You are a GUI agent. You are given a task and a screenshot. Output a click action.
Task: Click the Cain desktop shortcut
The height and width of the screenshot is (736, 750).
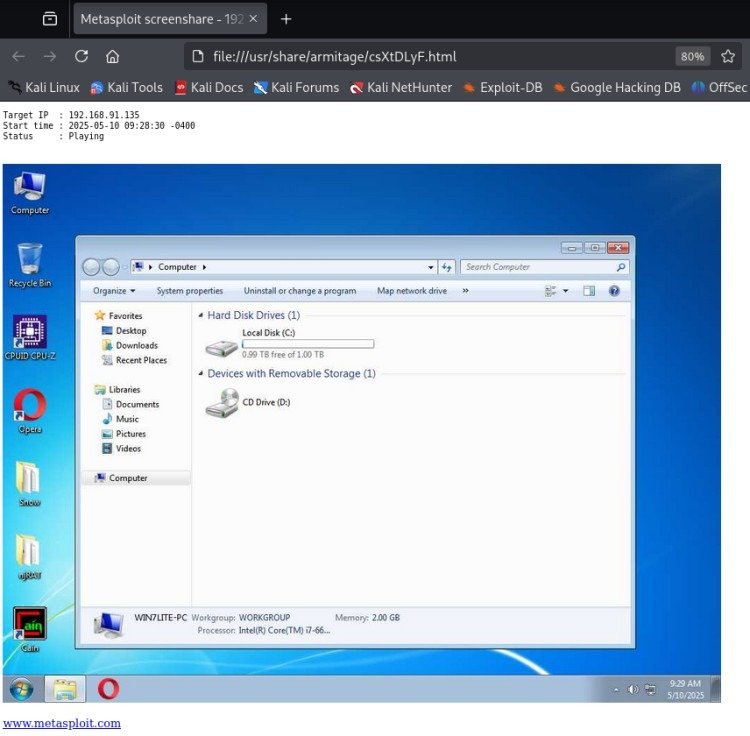[x=30, y=630]
